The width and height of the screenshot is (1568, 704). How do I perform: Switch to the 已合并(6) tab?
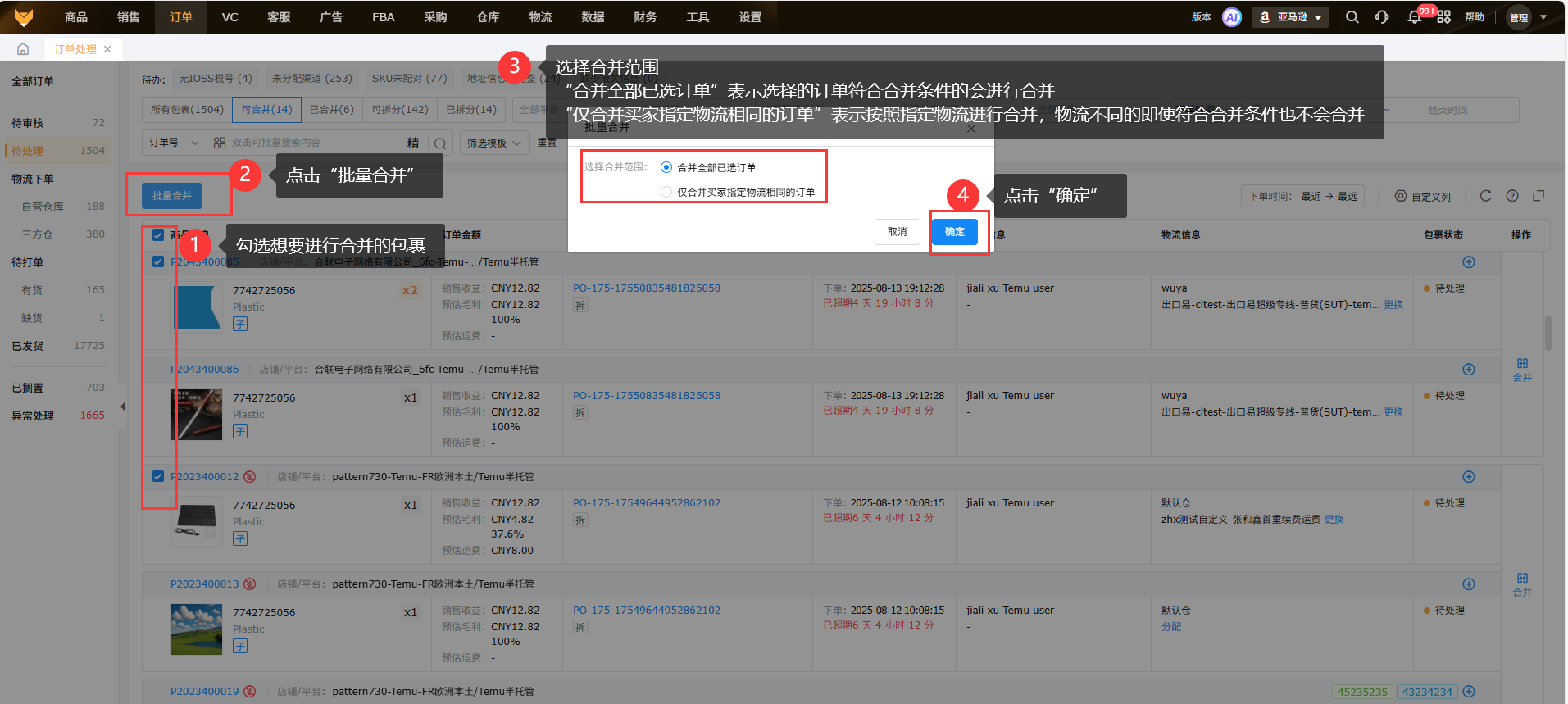coord(331,110)
